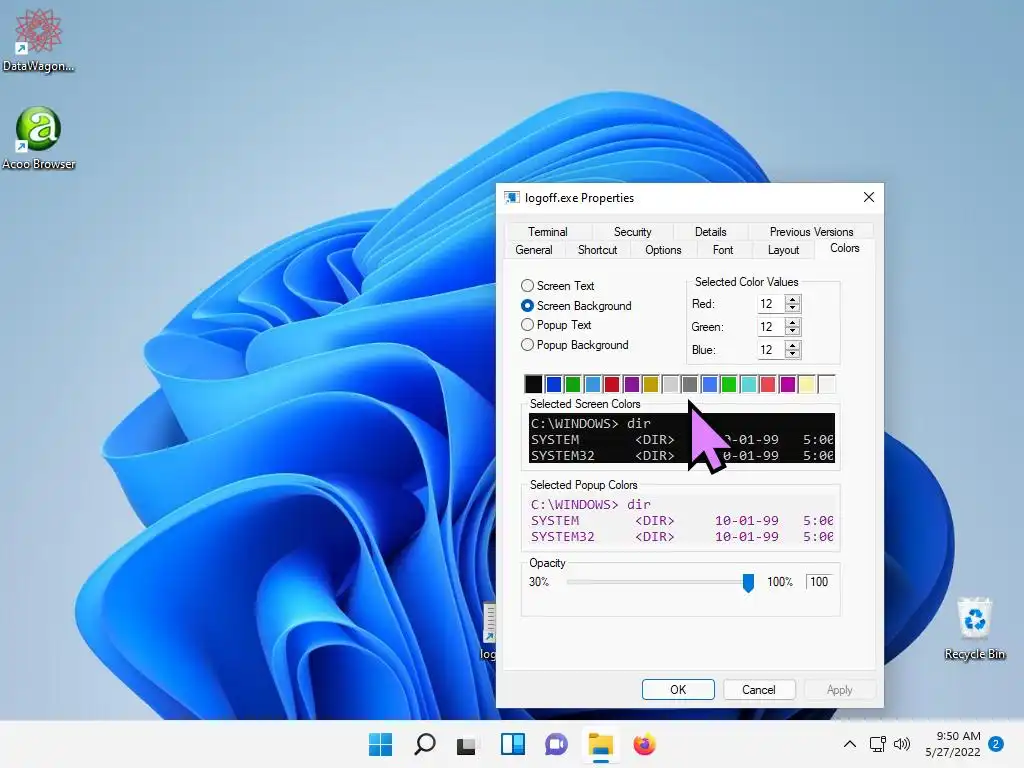Screen dimensions: 1024x768
Task: Pick the pale yellow color swatch
Action: point(807,384)
